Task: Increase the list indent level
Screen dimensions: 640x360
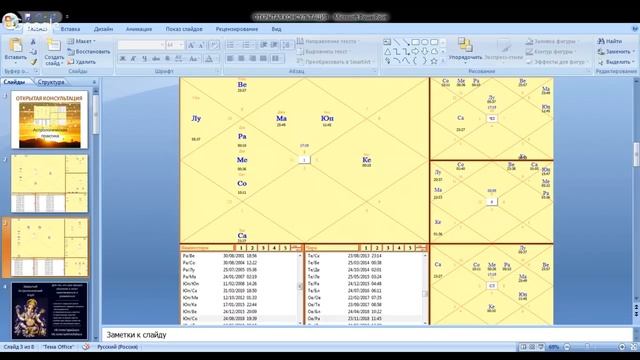Action: pyautogui.click(x=274, y=45)
